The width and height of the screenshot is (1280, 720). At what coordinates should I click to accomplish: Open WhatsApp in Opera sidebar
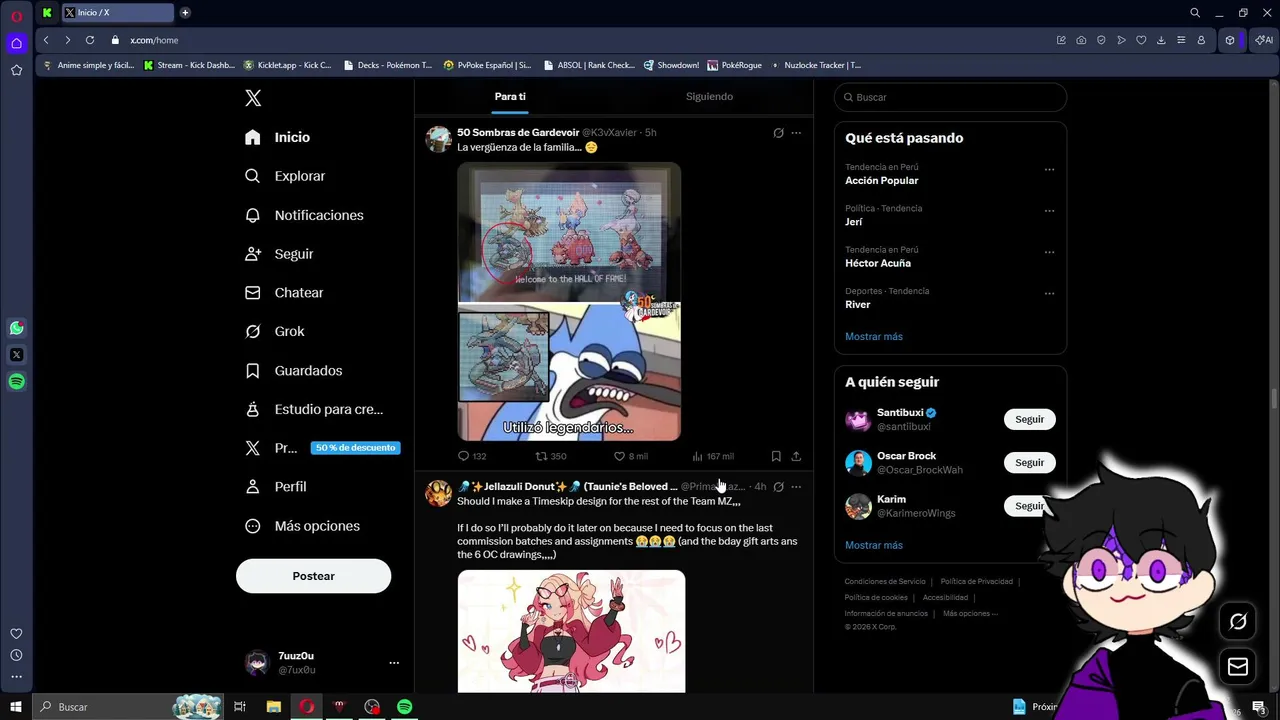pyautogui.click(x=16, y=328)
